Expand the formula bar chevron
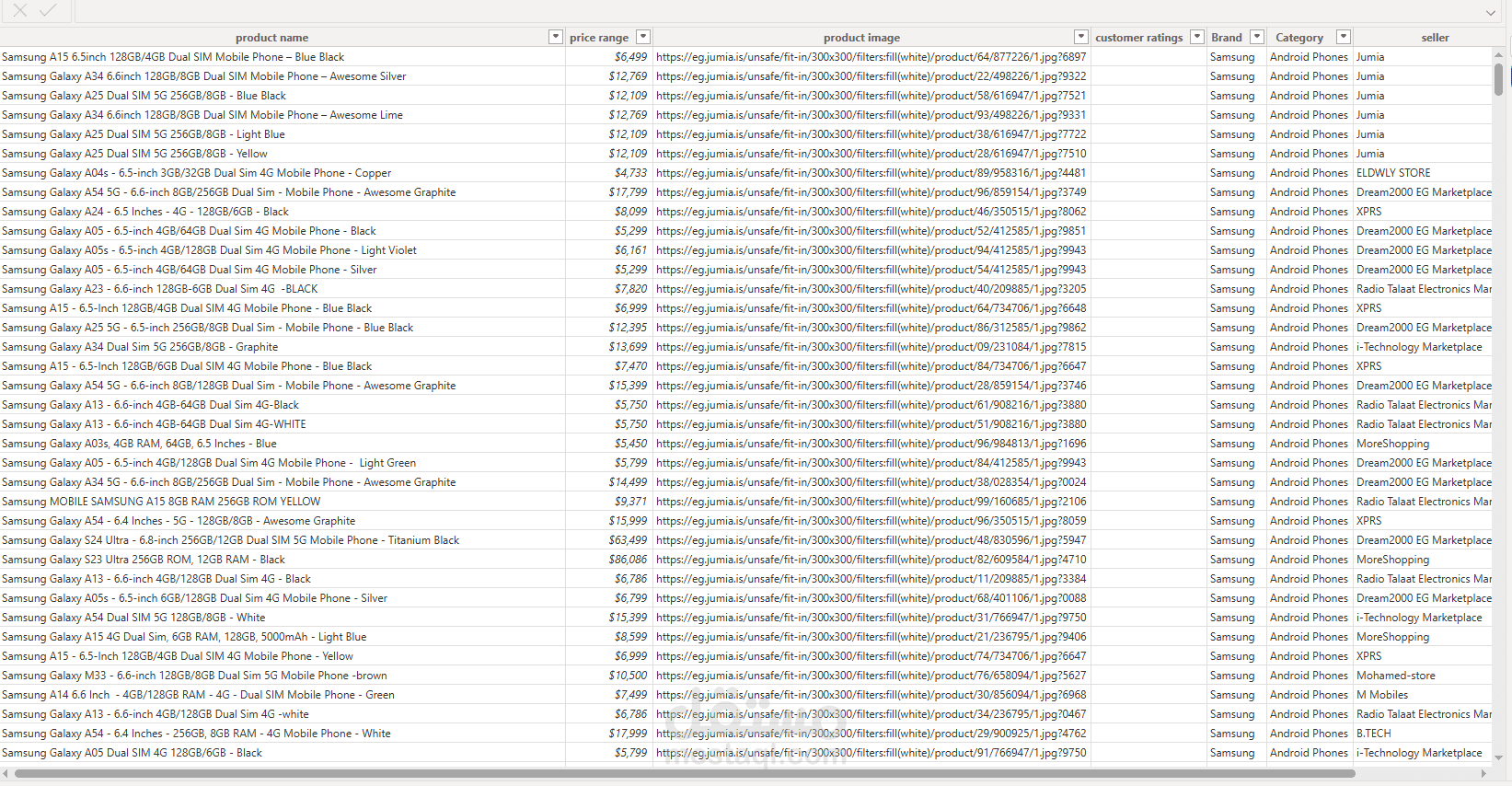The height and width of the screenshot is (786, 1512). [1491, 13]
